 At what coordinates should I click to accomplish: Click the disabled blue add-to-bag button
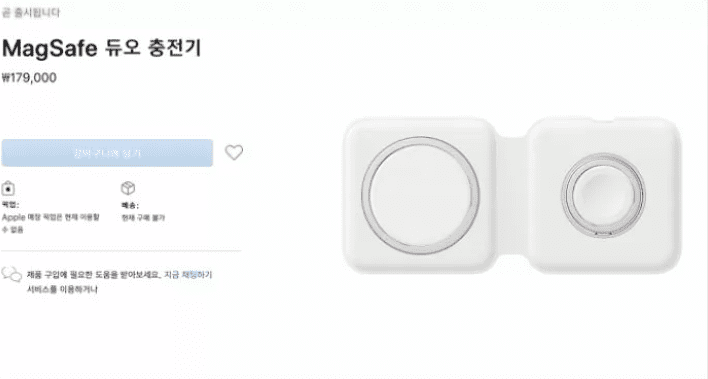107,153
